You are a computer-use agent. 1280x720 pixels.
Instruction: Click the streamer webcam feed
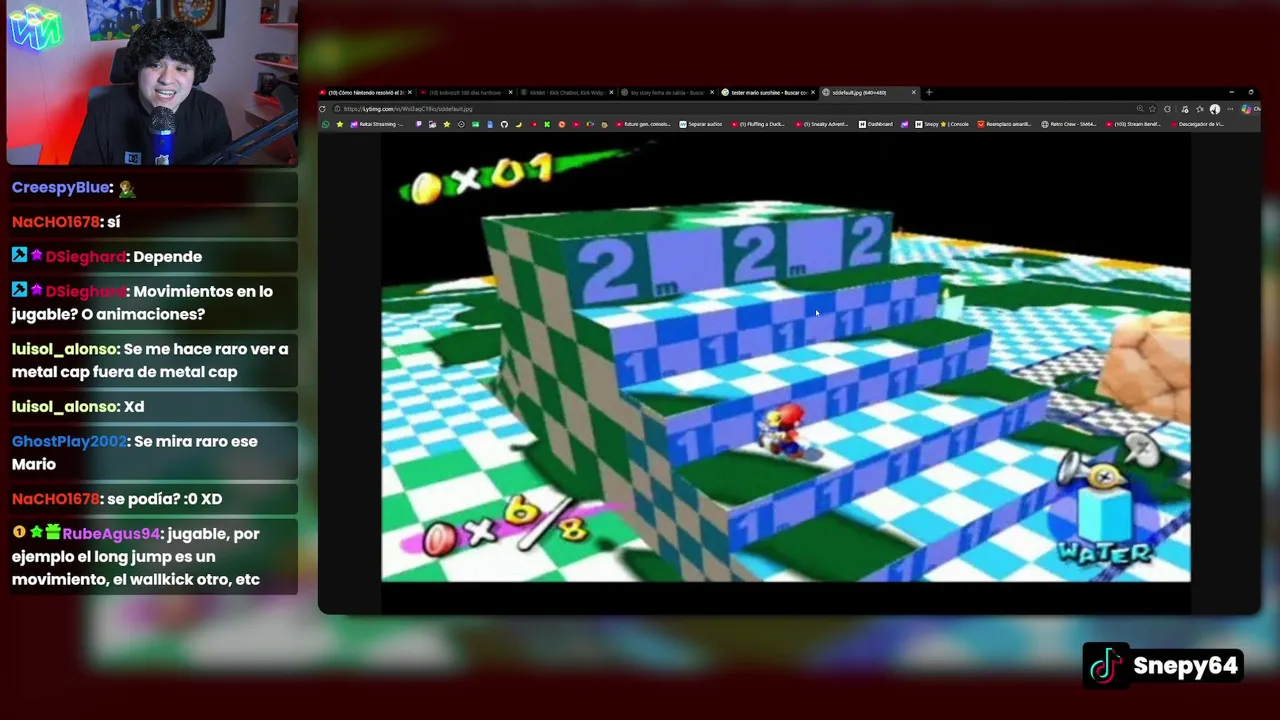click(x=152, y=83)
